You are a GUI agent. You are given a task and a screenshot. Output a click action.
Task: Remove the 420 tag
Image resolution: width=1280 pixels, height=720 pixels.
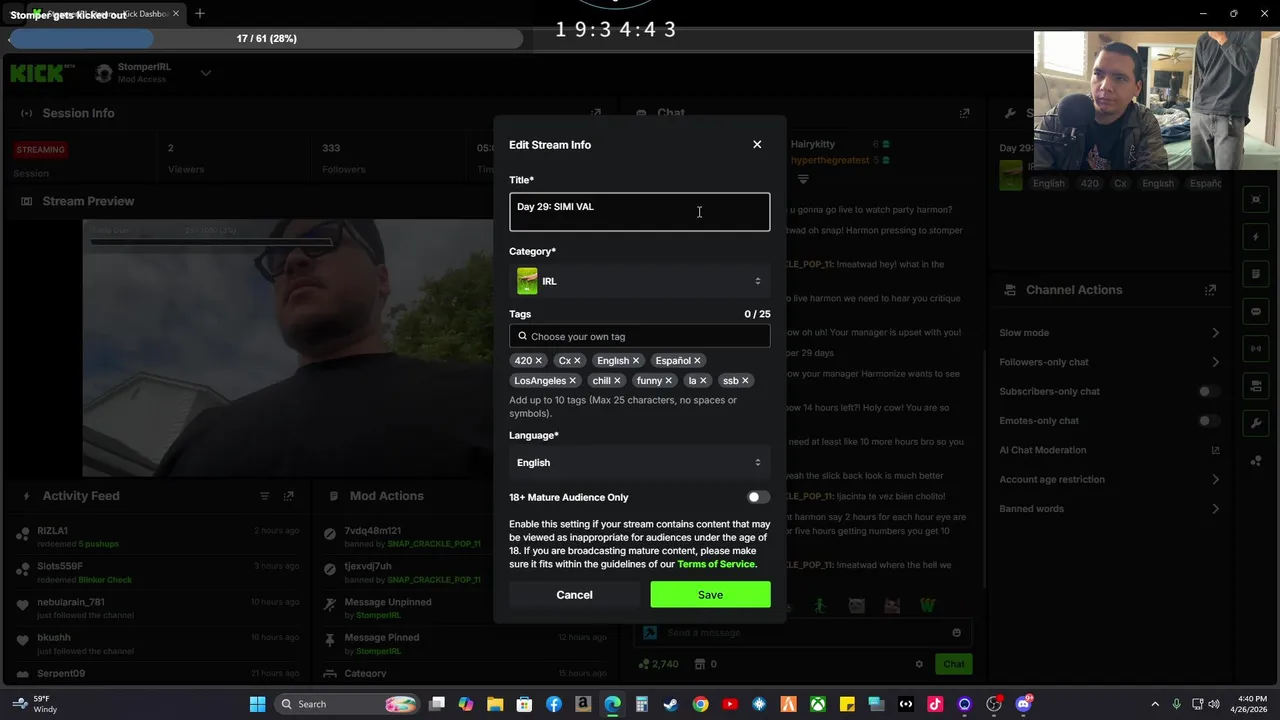point(538,361)
